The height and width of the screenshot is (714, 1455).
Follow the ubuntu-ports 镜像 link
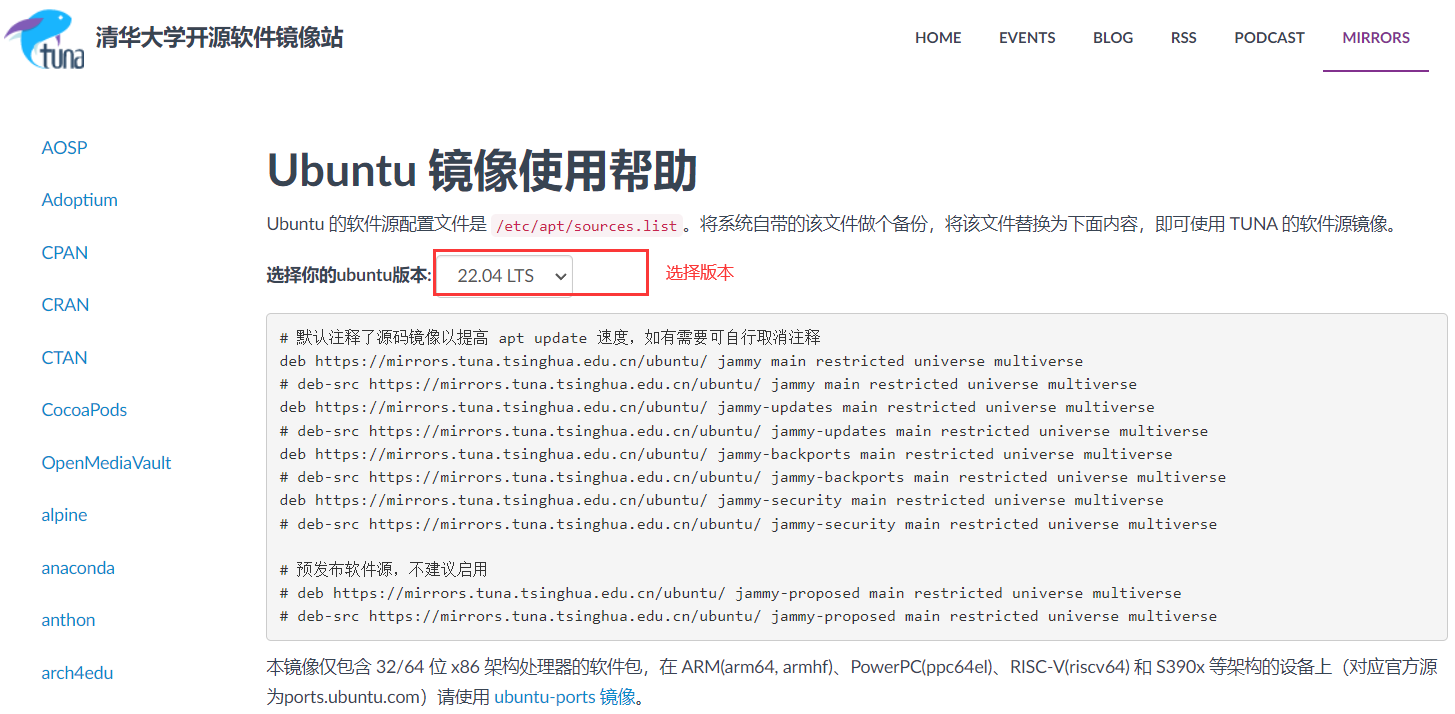pos(565,697)
